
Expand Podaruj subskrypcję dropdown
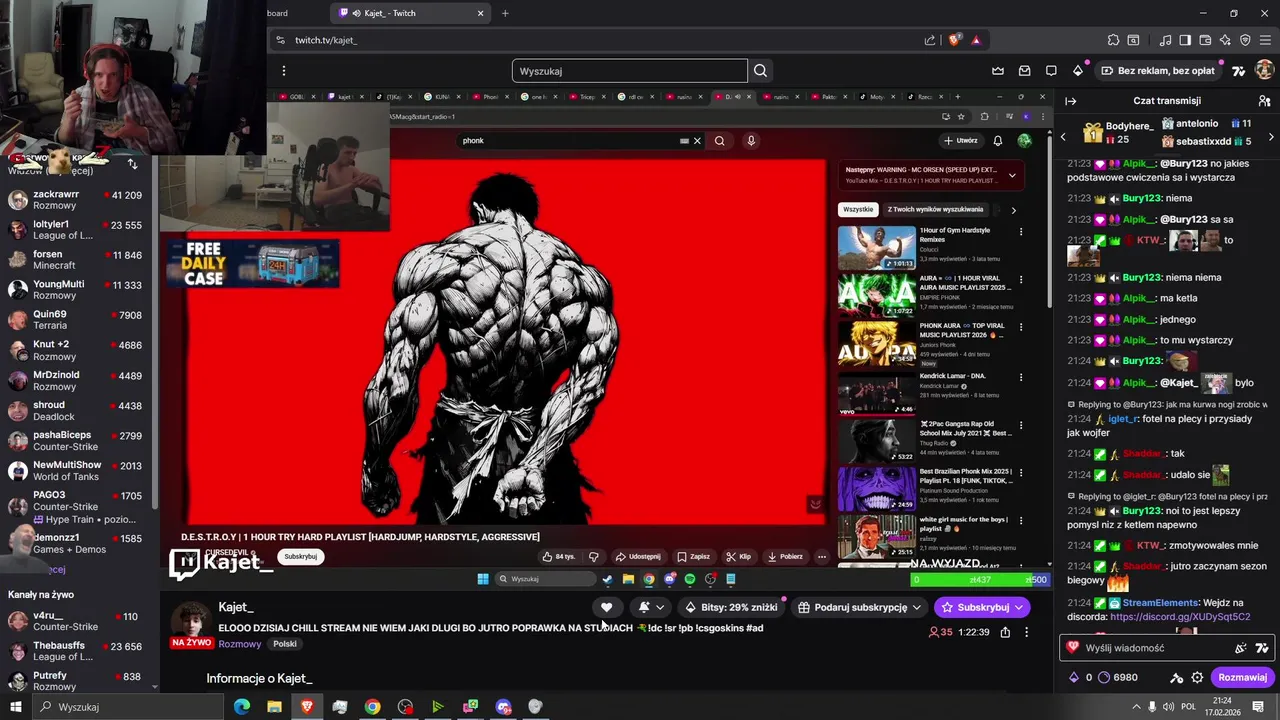pos(916,607)
